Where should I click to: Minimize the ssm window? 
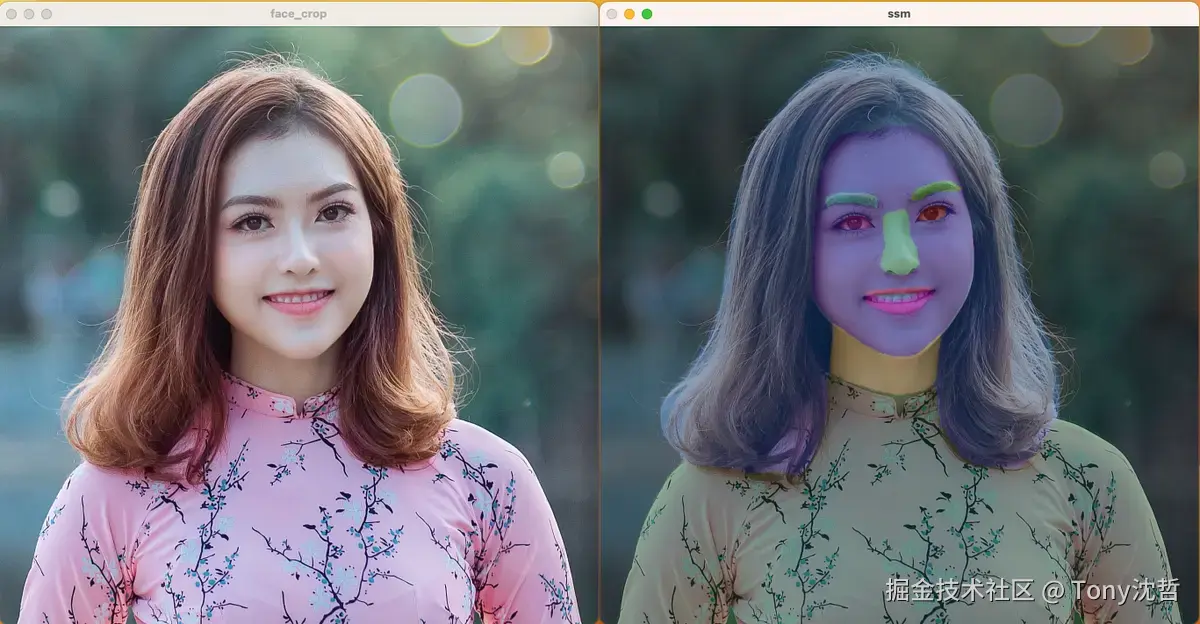[627, 14]
